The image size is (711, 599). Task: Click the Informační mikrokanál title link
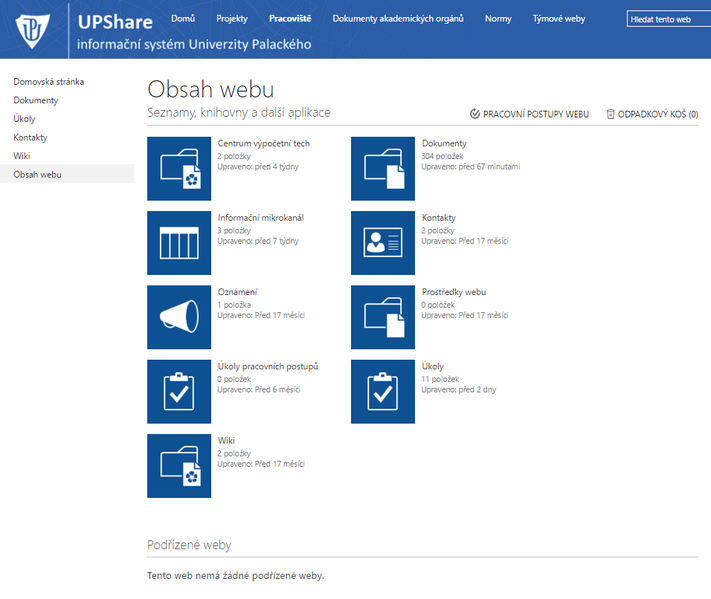coord(261,218)
